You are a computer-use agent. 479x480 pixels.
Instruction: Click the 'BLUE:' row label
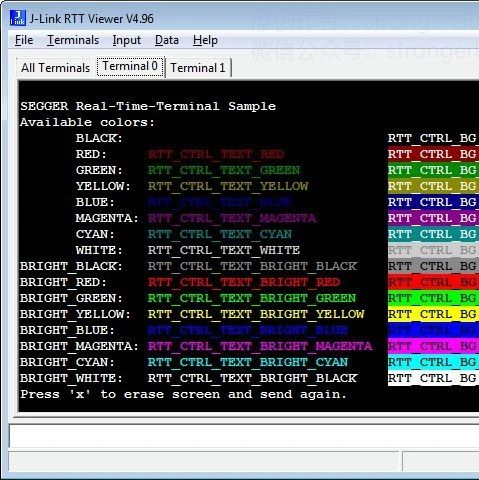(95, 202)
